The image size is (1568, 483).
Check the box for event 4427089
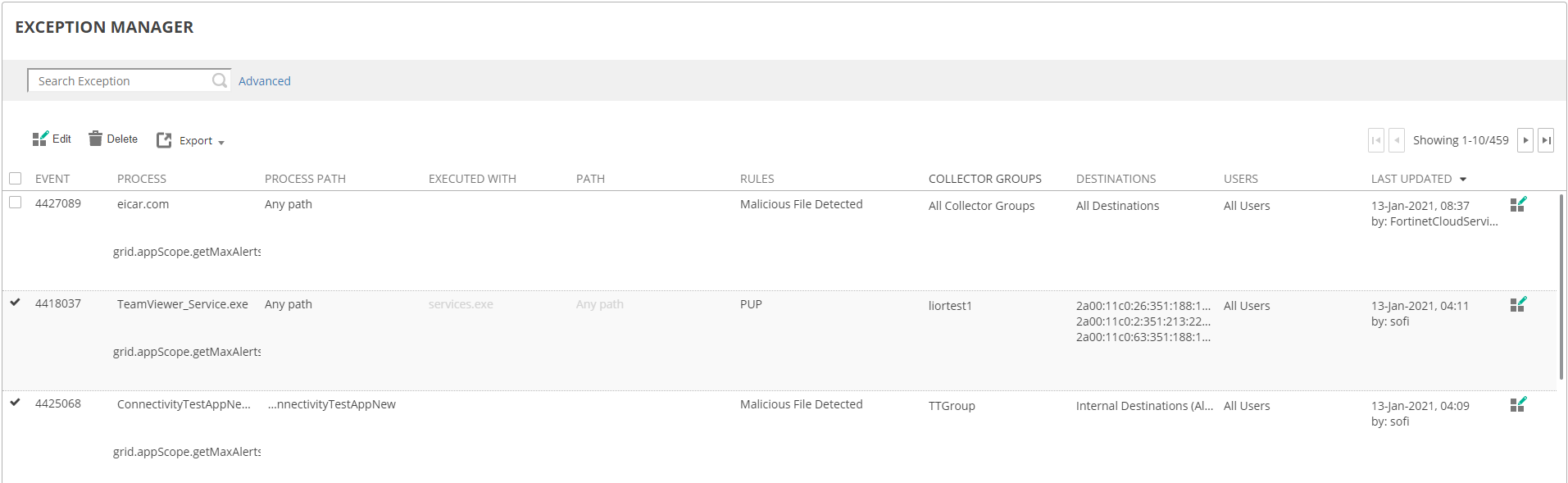pos(16,203)
